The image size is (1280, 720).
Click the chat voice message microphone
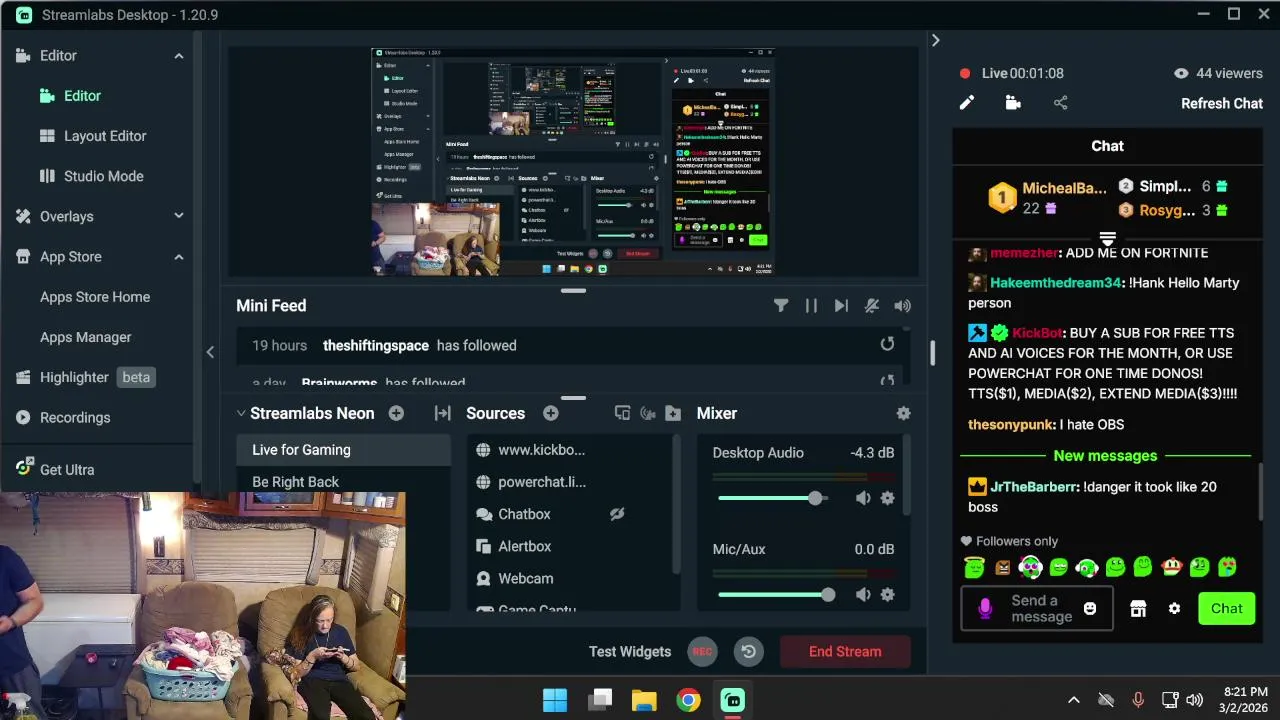coord(985,609)
